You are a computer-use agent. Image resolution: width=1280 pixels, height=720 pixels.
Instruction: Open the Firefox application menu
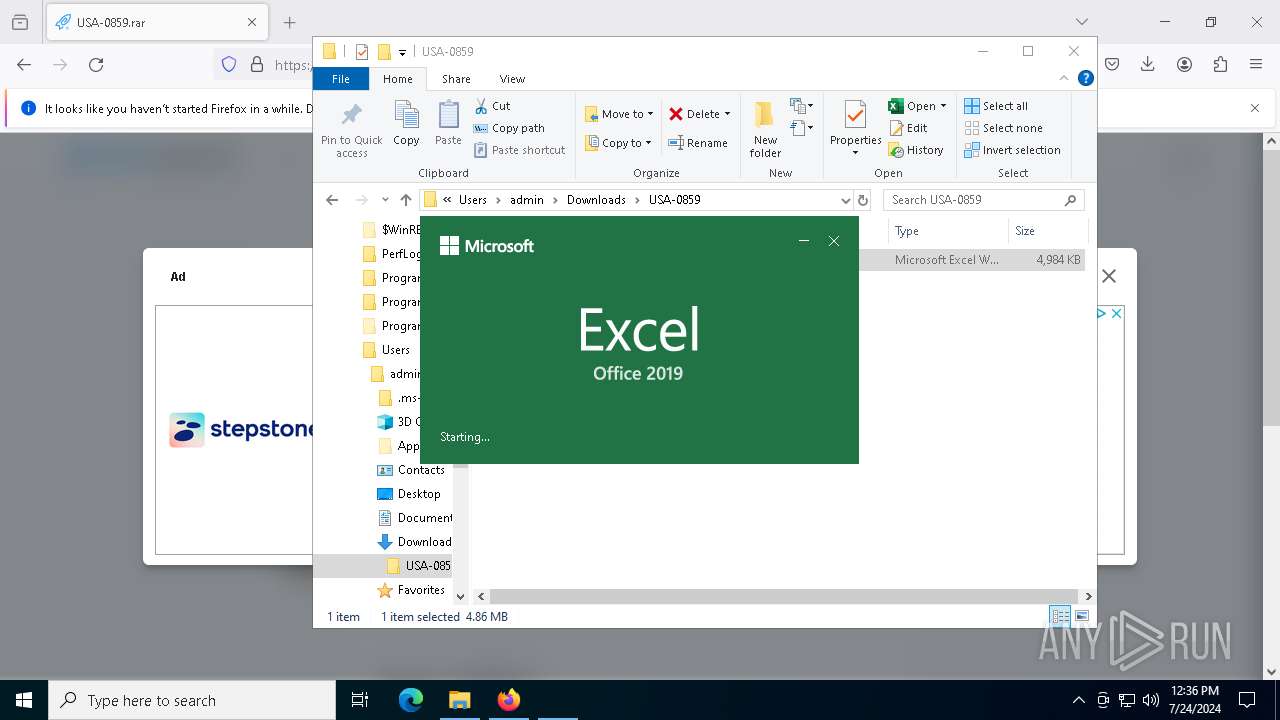tap(1256, 65)
